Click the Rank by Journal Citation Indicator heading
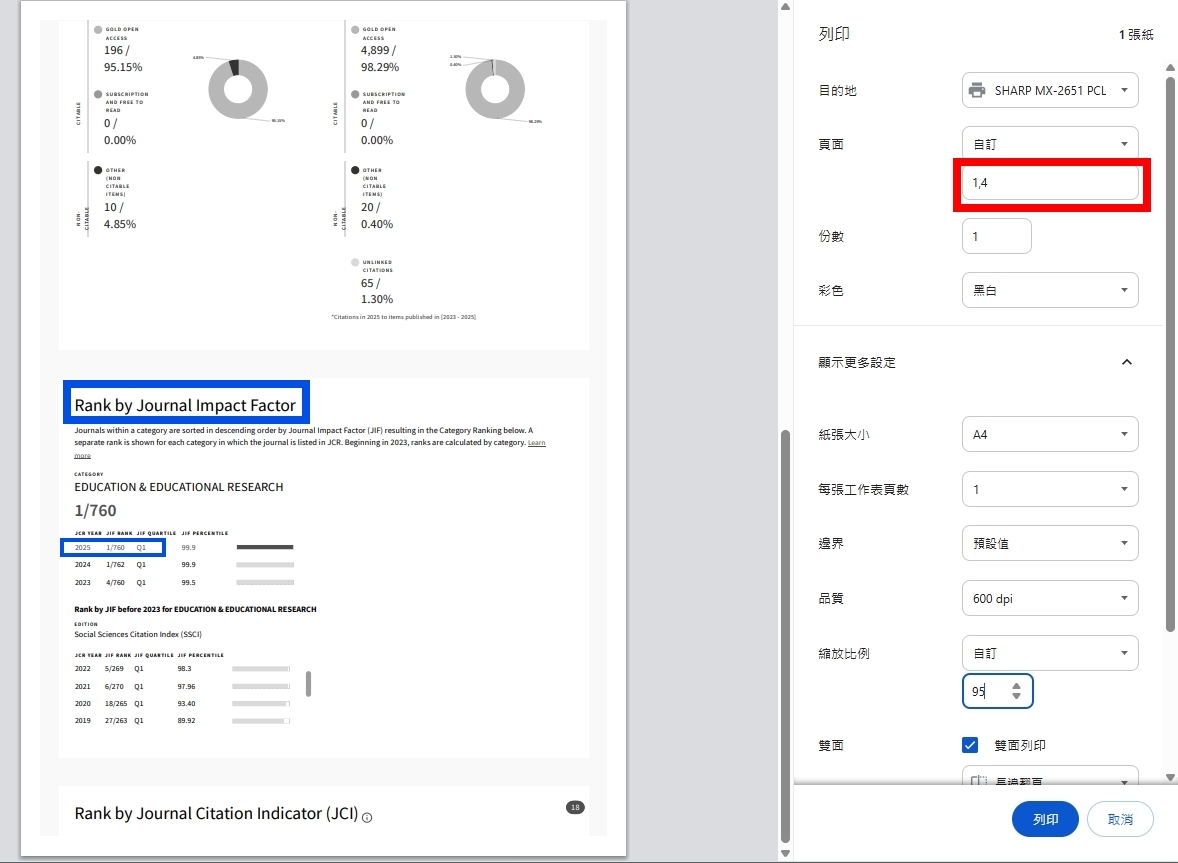The width and height of the screenshot is (1178, 863). coord(216,813)
